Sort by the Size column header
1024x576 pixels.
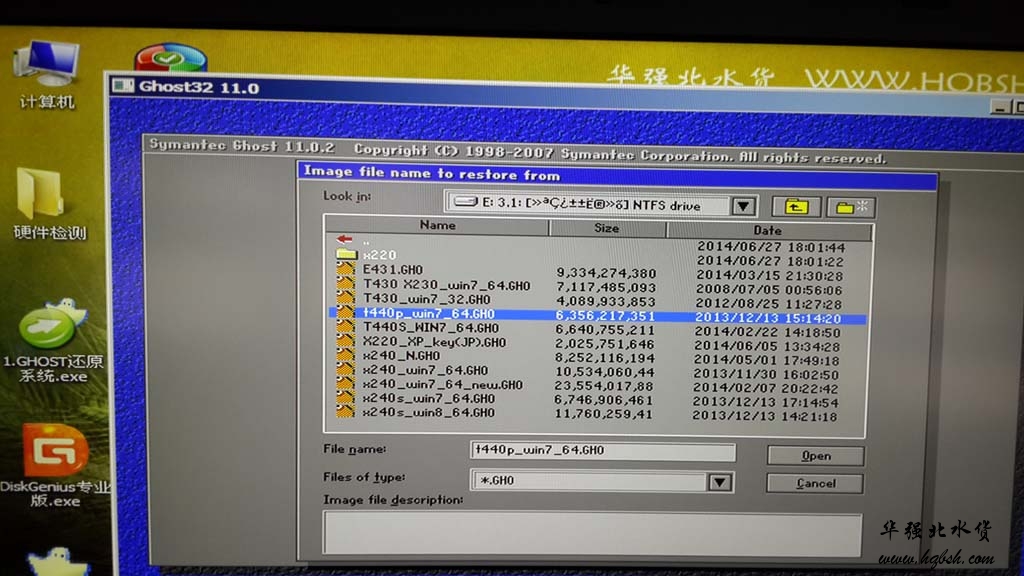607,229
